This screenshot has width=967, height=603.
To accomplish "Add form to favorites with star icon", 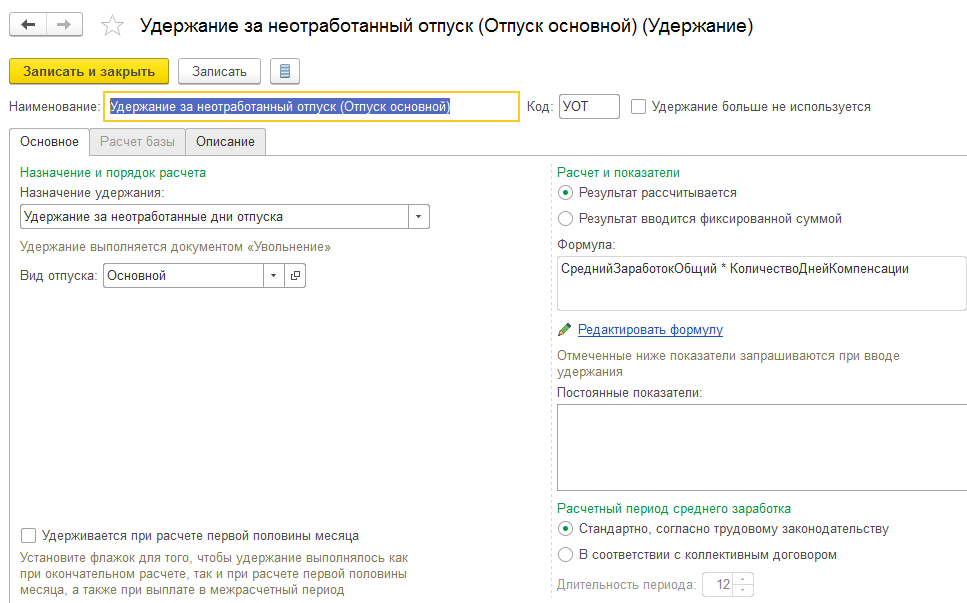I will (112, 26).
